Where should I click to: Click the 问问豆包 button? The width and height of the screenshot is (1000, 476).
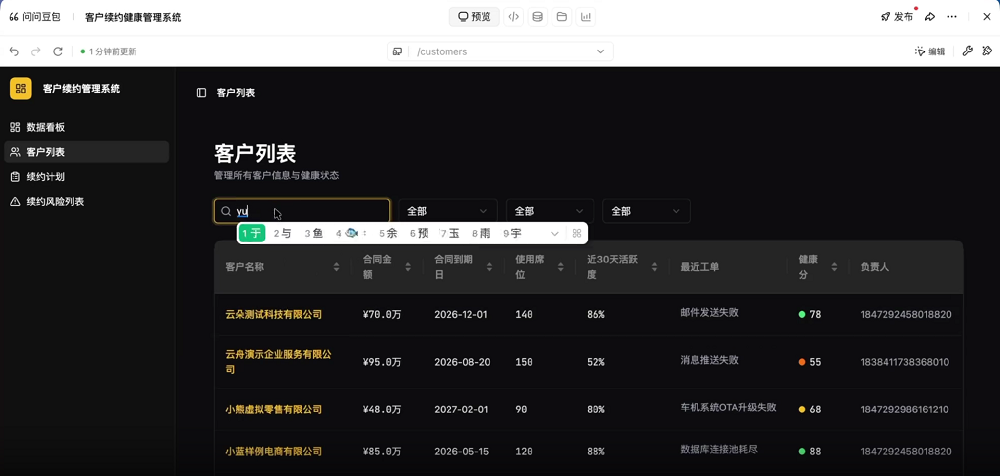point(35,17)
